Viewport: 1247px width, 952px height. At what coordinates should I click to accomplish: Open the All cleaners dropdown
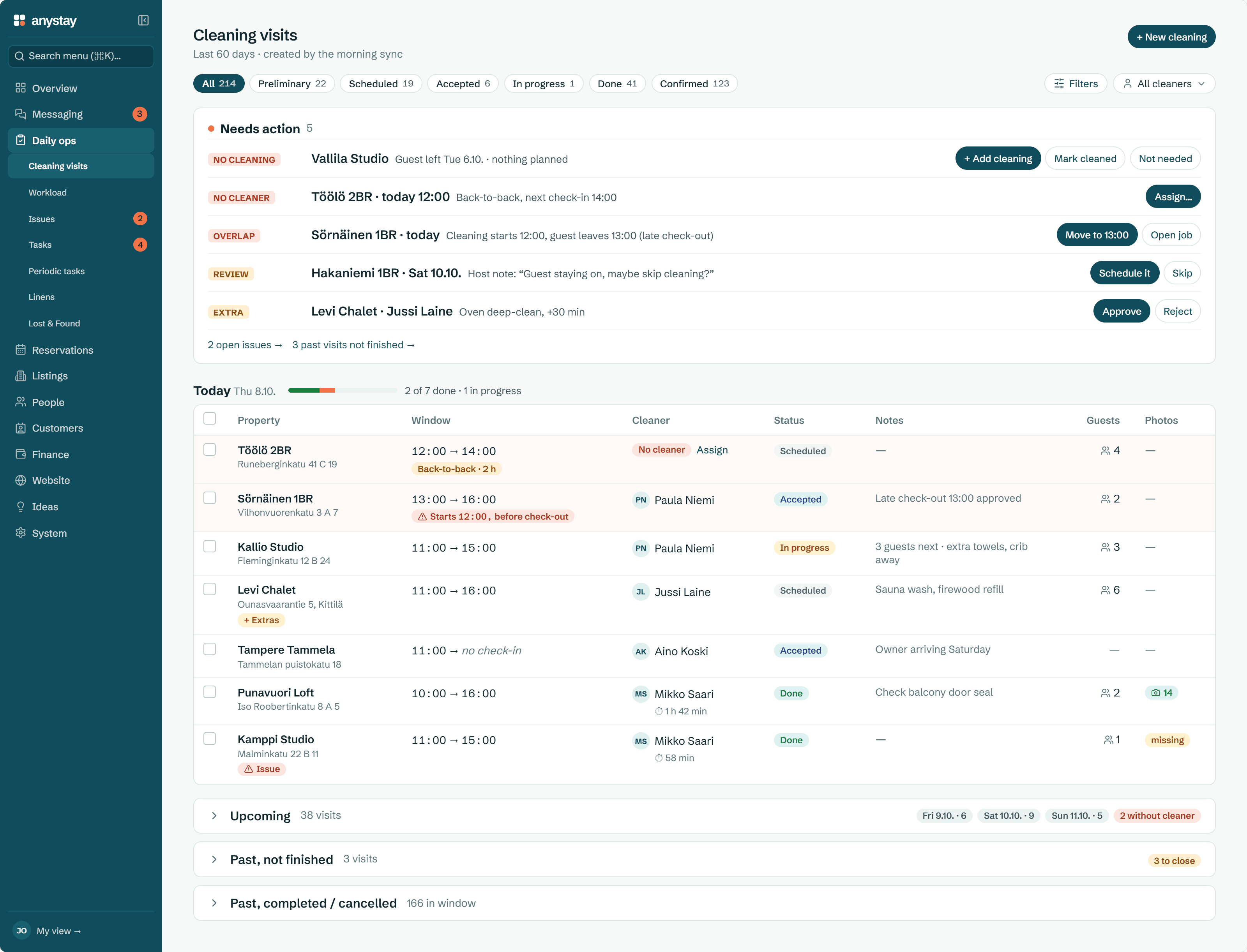(x=1164, y=83)
